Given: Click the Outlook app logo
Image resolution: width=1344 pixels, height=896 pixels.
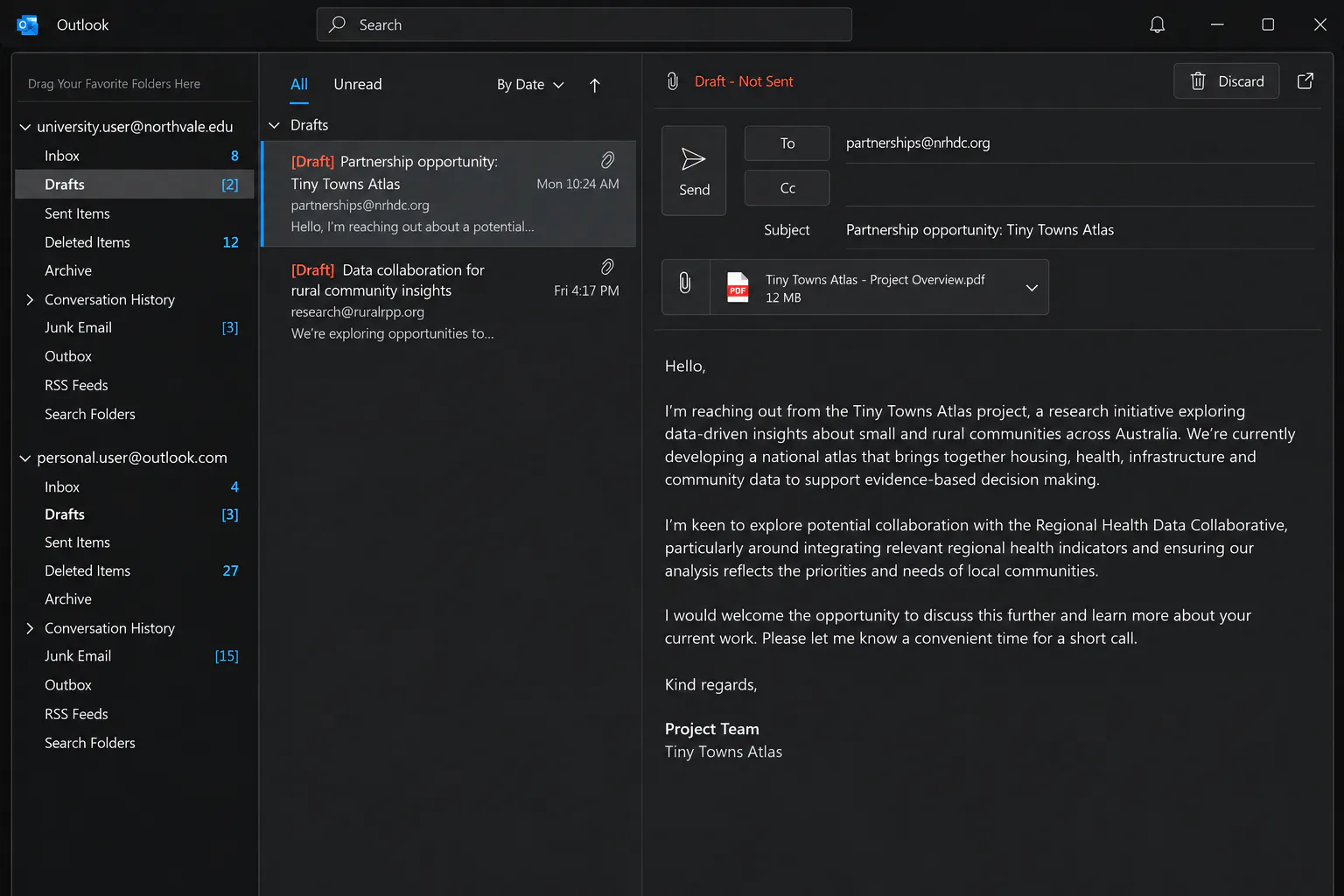Looking at the screenshot, I should tap(27, 24).
